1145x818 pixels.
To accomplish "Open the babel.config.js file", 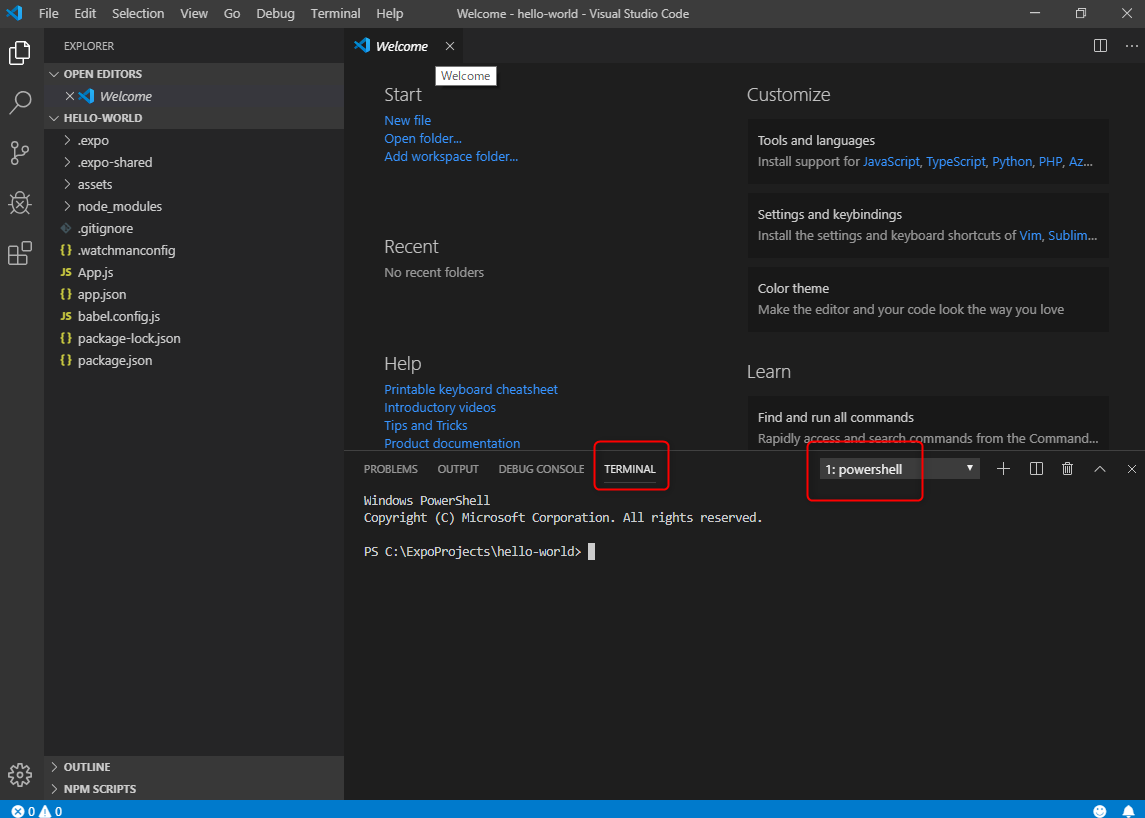I will [x=194, y=316].
